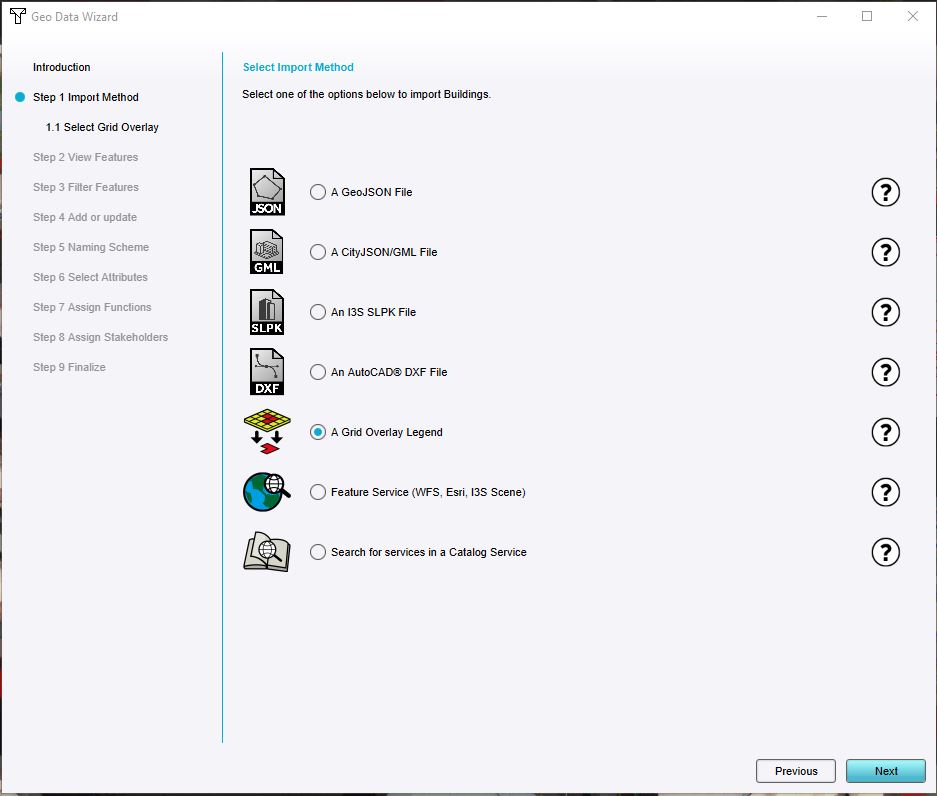Choose An I3S SLPK File option
The height and width of the screenshot is (796, 937).
[x=317, y=312]
